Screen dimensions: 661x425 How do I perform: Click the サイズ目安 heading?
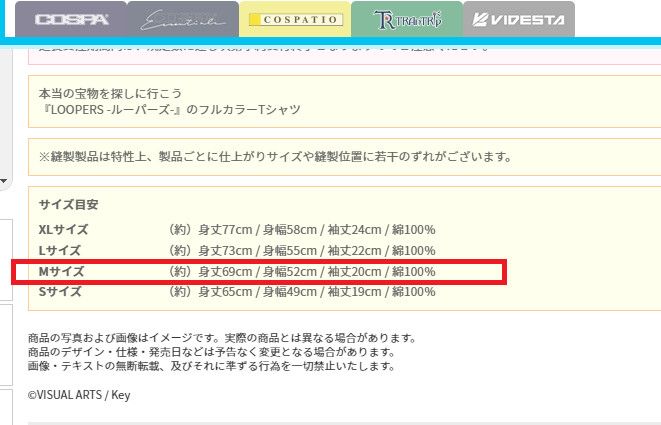[x=68, y=205]
